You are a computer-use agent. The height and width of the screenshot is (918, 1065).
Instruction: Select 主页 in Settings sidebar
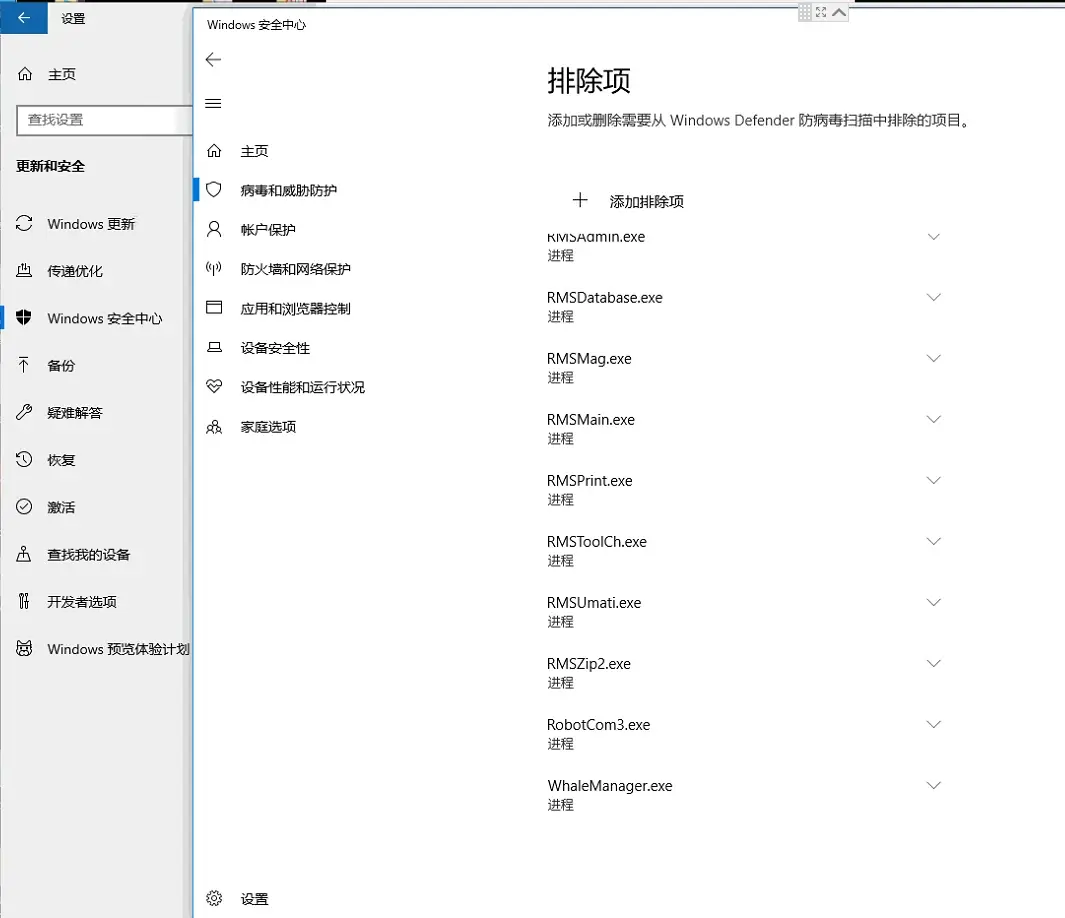(x=62, y=74)
